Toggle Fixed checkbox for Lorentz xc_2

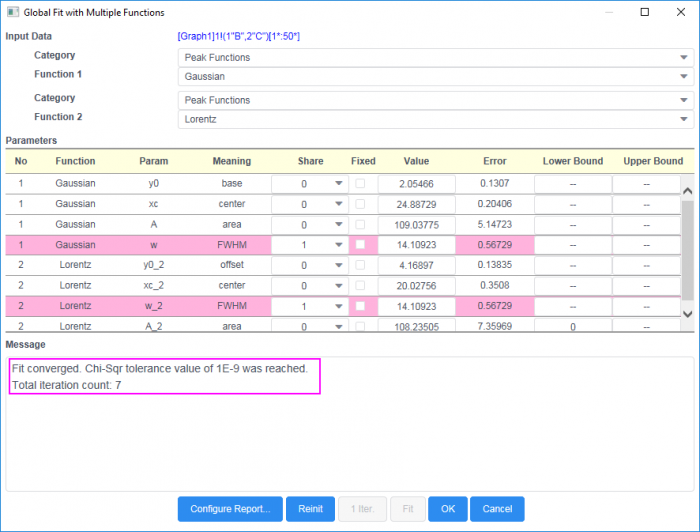tap(361, 286)
